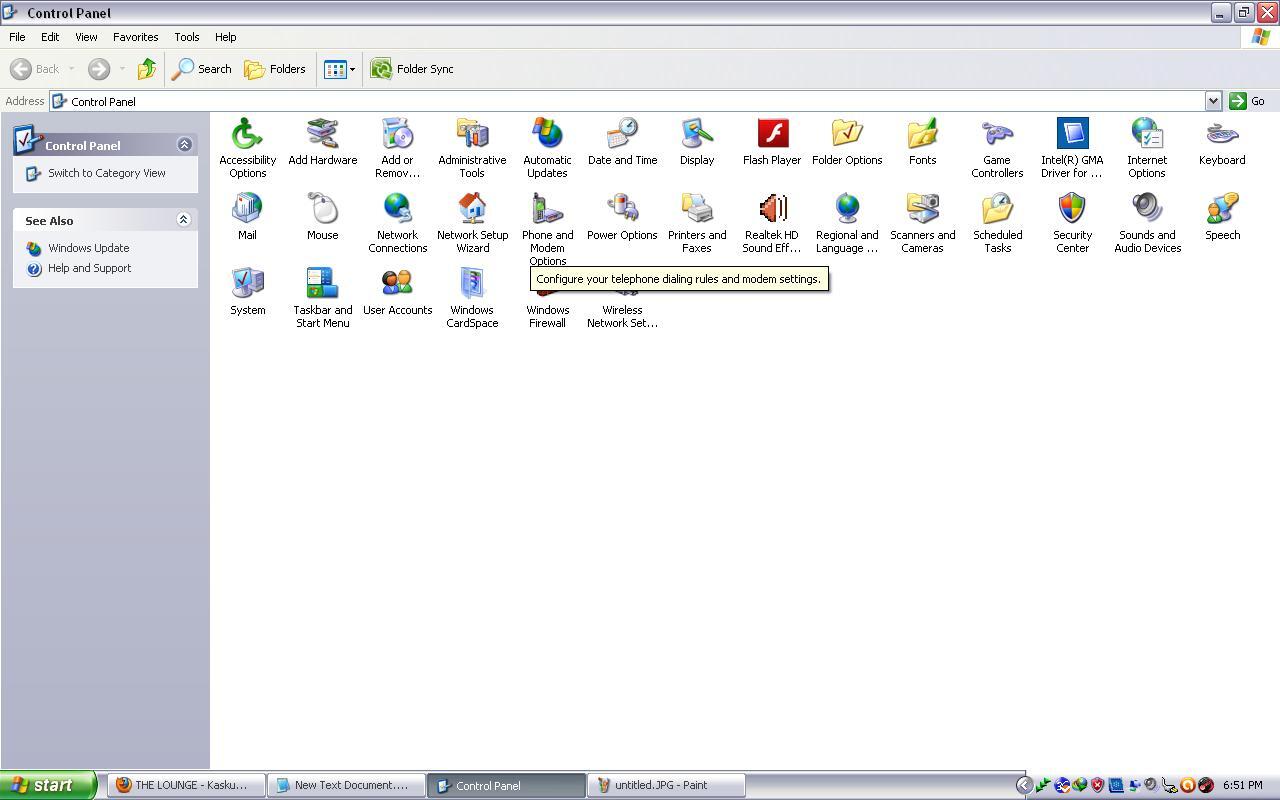
Task: Open User Accounts icon
Action: 397,283
